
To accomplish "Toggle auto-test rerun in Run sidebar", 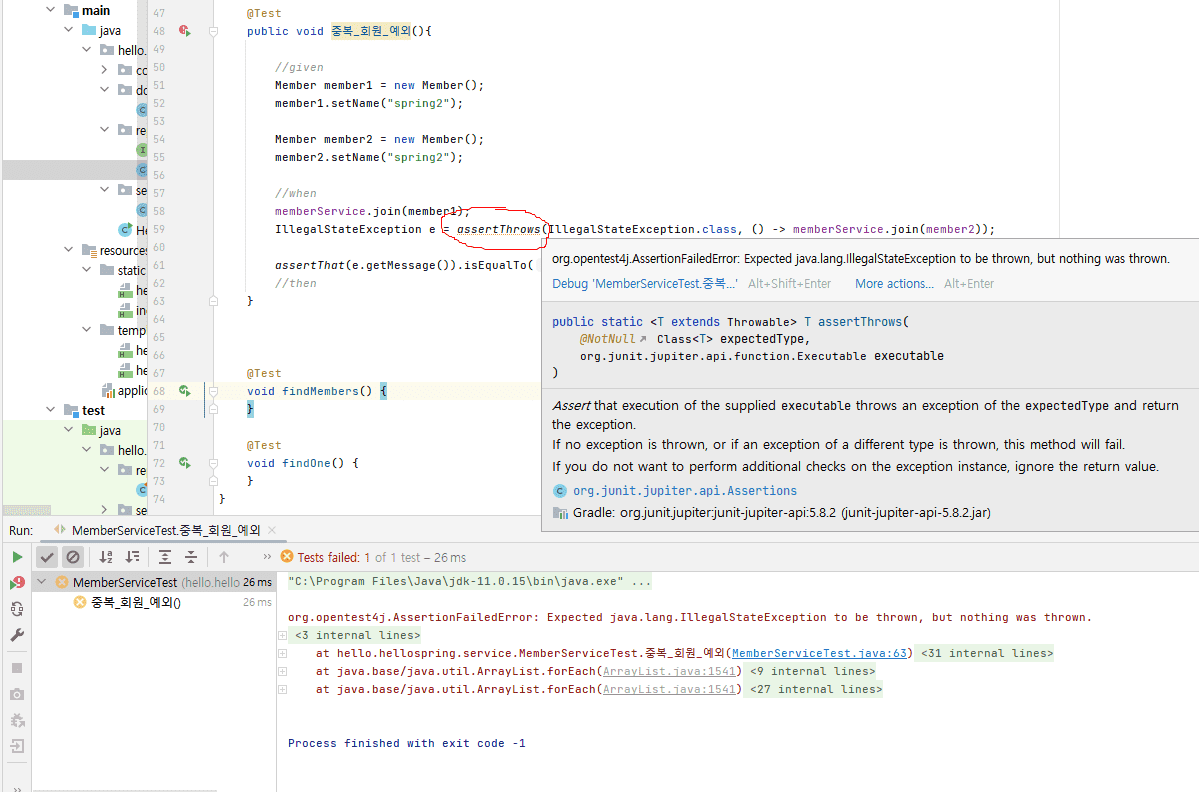I will [17, 609].
